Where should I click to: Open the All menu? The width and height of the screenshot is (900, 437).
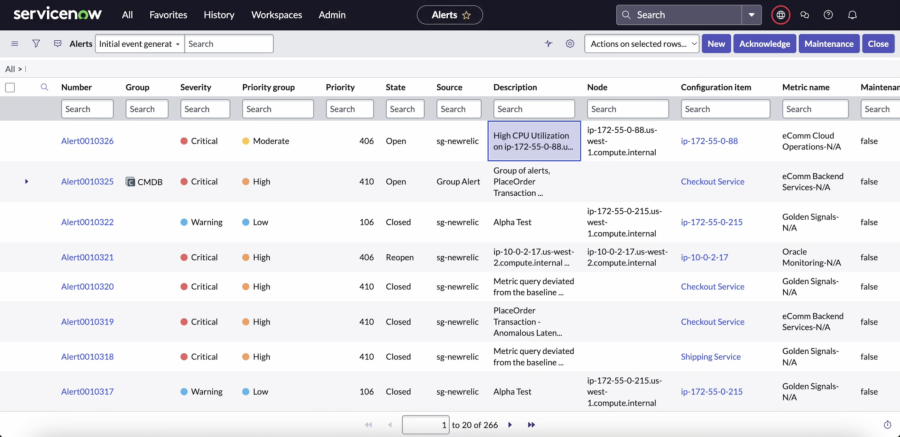(127, 15)
